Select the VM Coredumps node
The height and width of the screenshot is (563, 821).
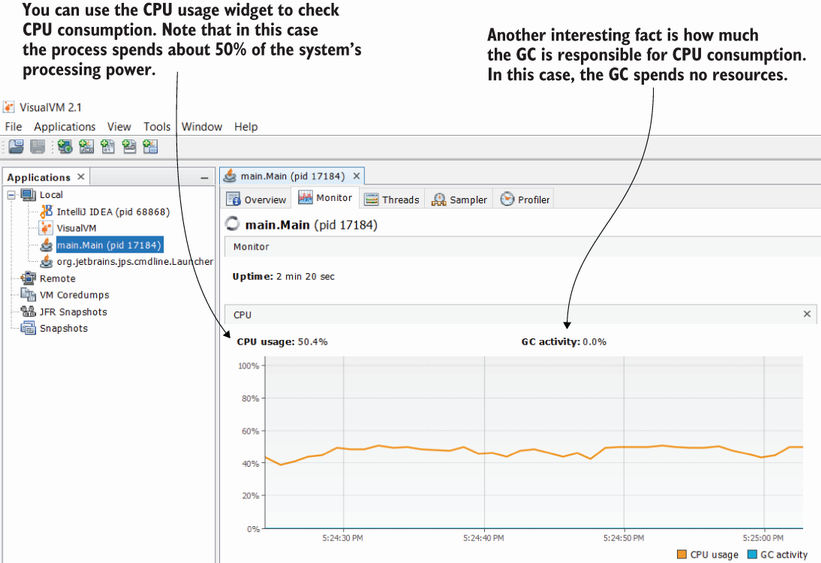pyautogui.click(x=74, y=295)
